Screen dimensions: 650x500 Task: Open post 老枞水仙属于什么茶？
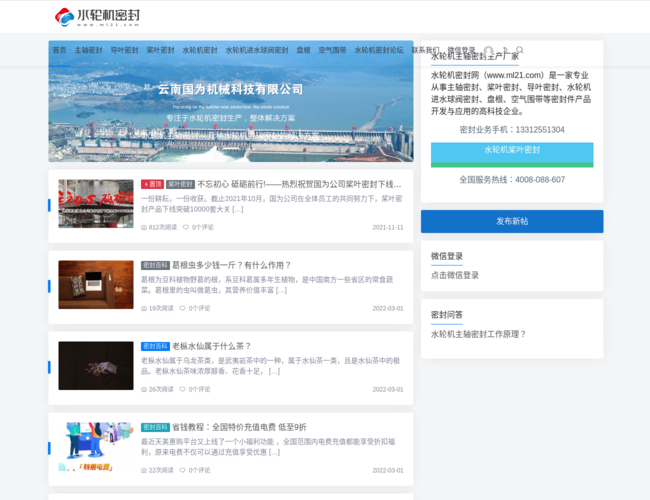click(x=212, y=346)
